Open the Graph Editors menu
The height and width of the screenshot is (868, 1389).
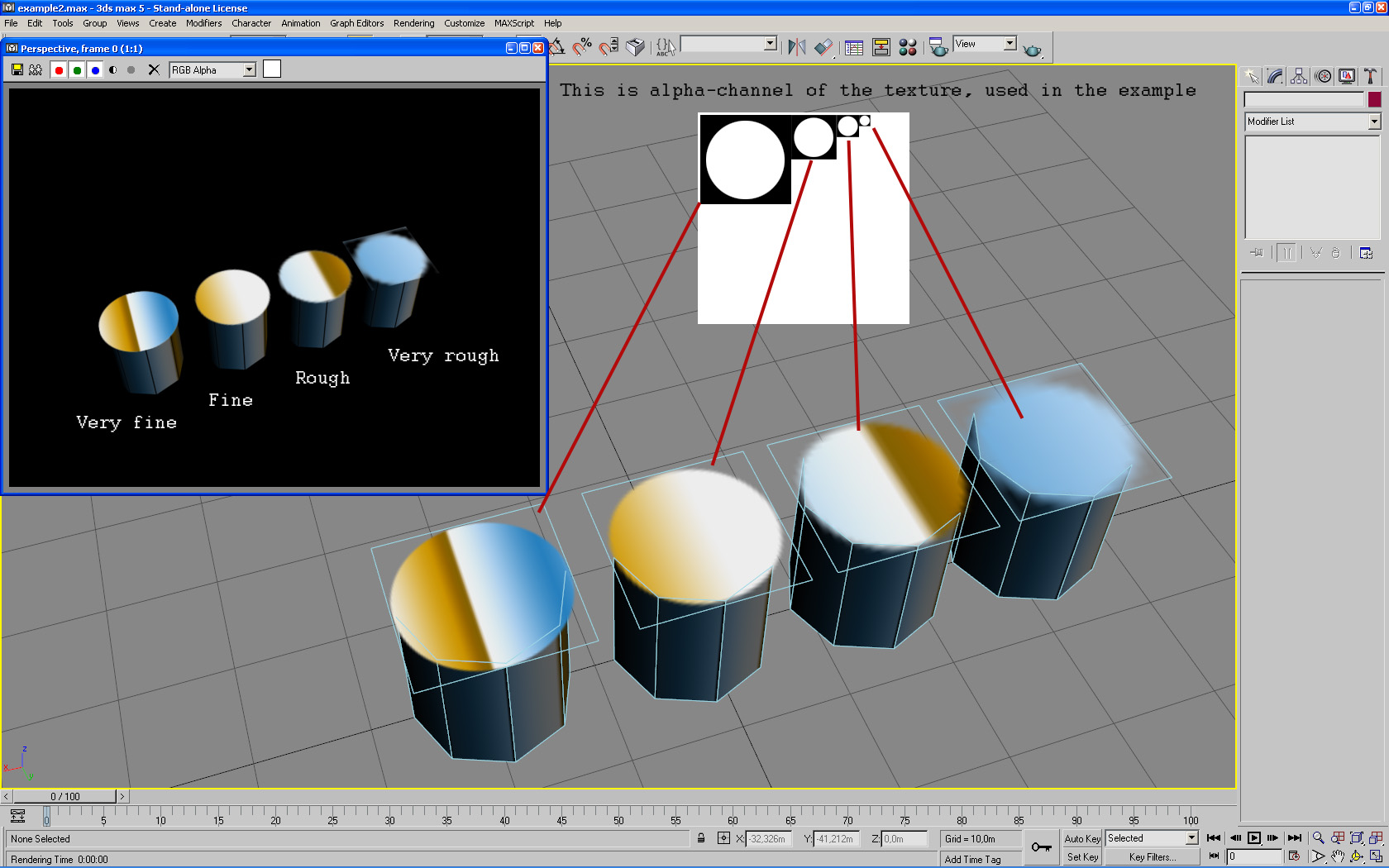[x=356, y=23]
